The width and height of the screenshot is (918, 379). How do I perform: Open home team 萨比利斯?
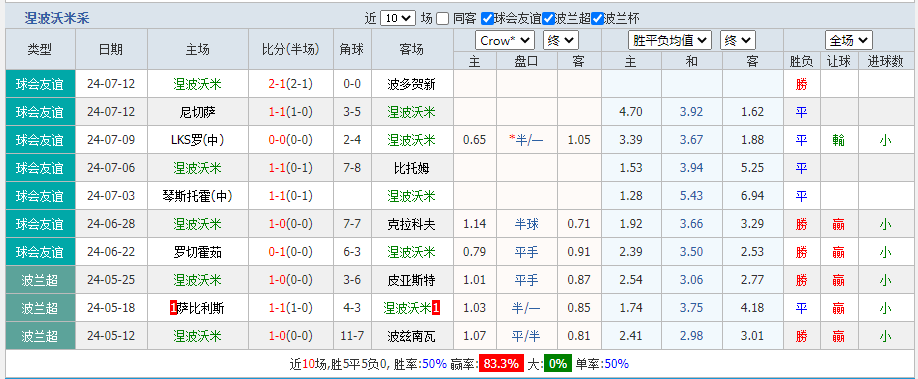coord(200,309)
